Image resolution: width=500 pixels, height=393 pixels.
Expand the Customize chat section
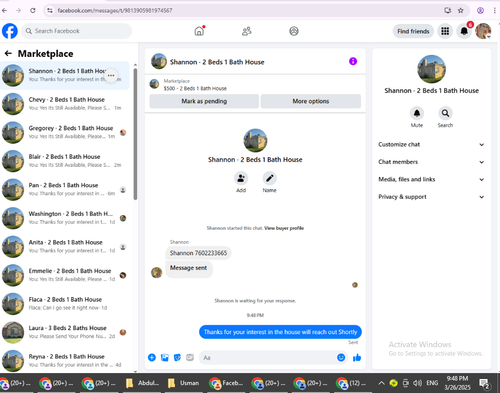(x=431, y=144)
